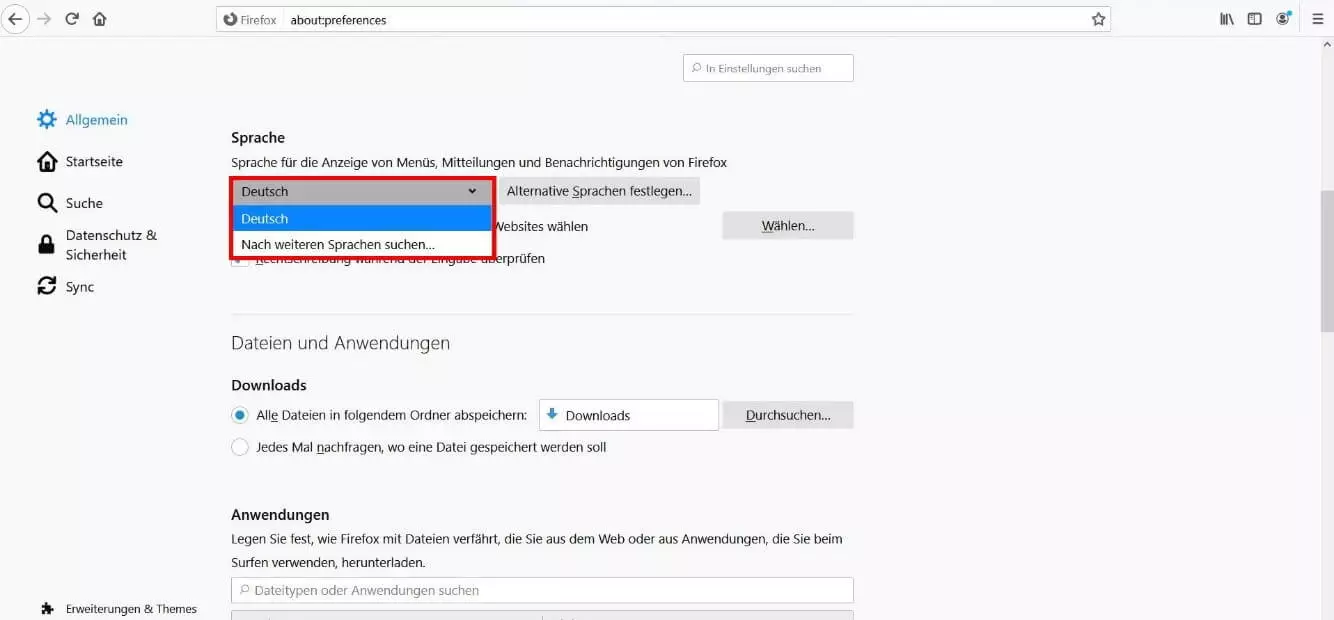
Task: Open the Firefox home page icon
Action: [99, 19]
